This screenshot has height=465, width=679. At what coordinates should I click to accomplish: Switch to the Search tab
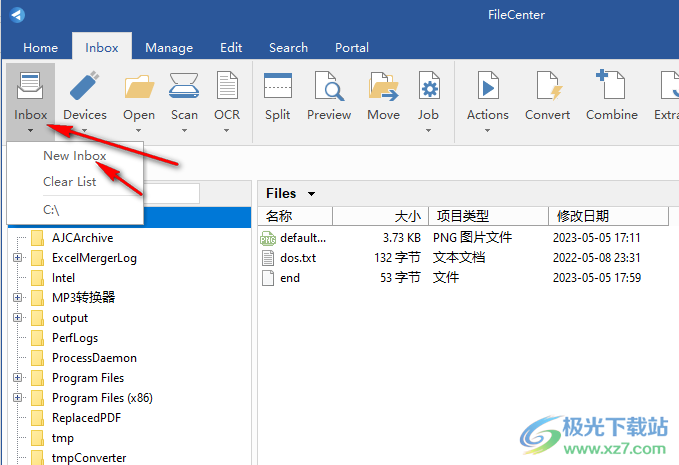click(288, 48)
